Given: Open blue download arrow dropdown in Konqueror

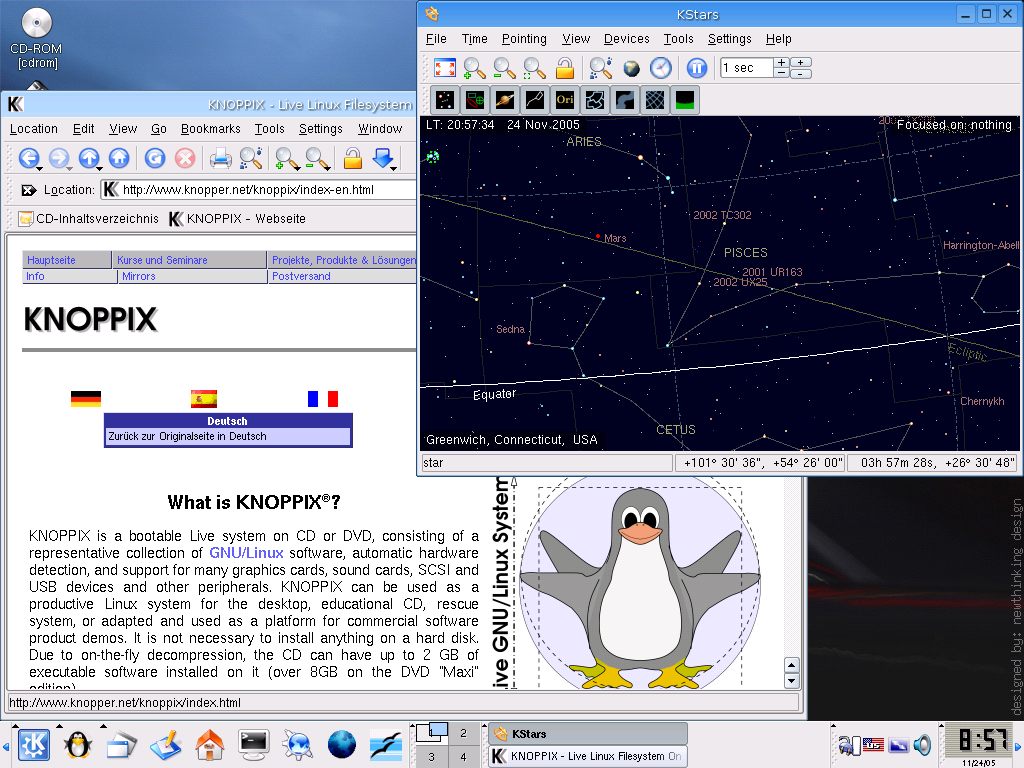Looking at the screenshot, I should [394, 168].
